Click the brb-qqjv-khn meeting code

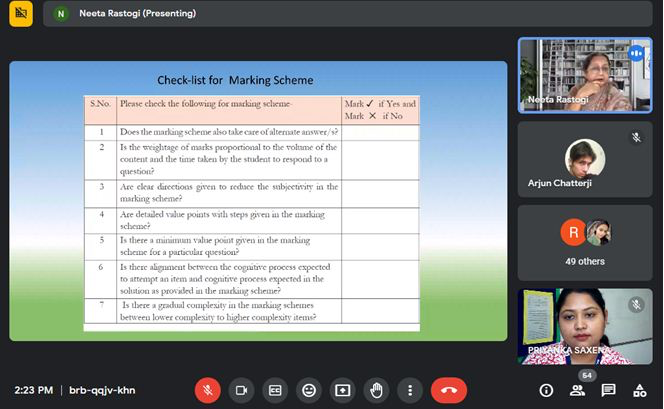click(x=104, y=390)
